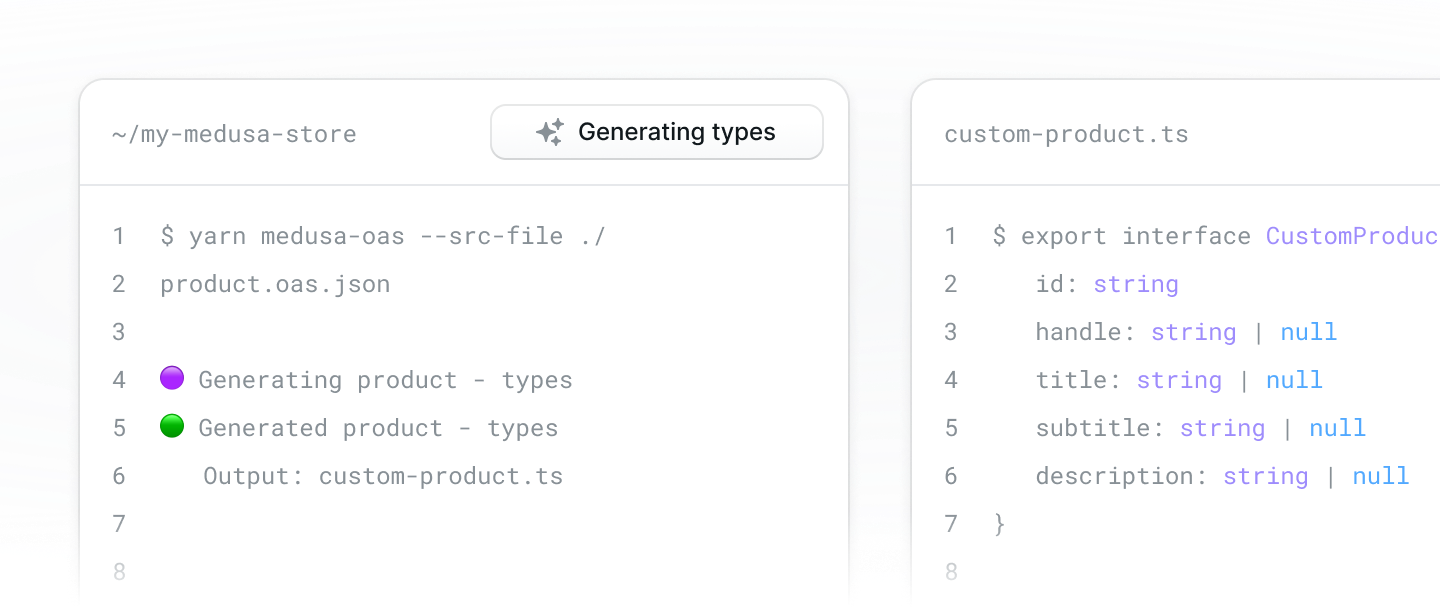Click the Output: custom-product.ts line

383,476
